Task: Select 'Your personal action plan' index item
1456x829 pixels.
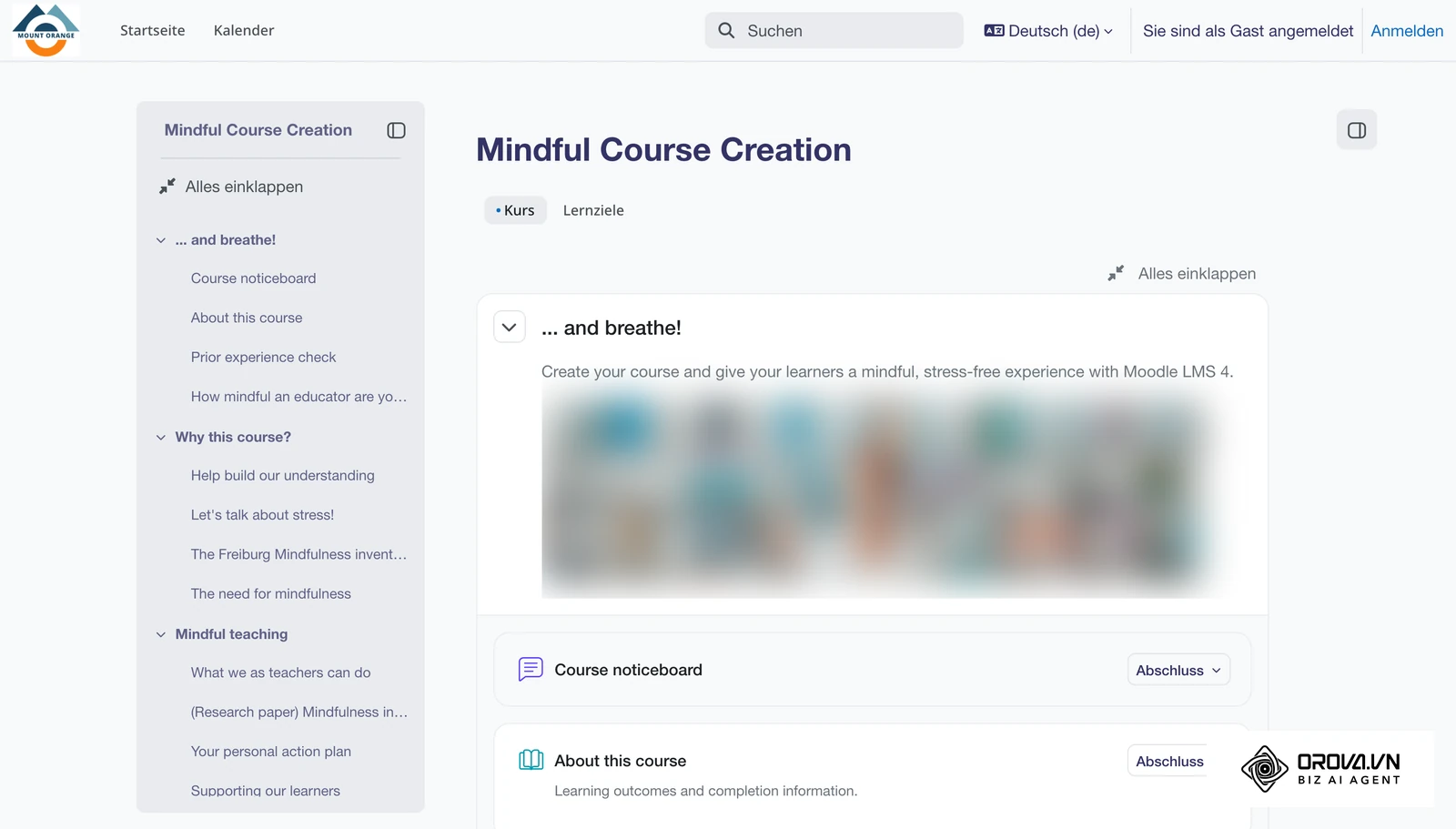Action: 270,752
